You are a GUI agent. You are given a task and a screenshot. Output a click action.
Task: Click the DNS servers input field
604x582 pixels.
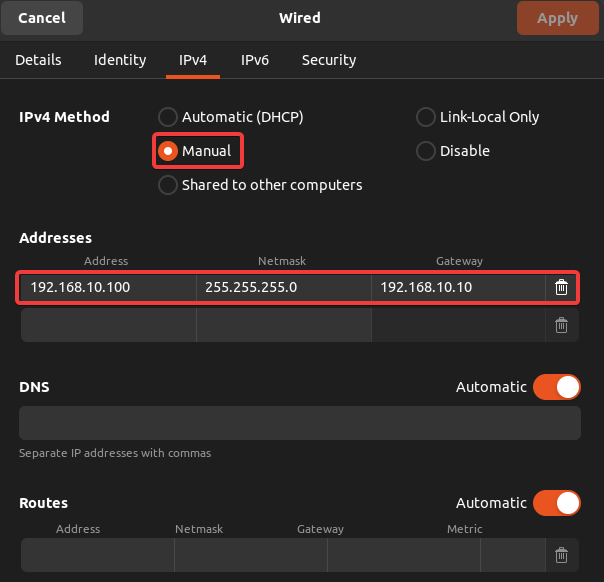pyautogui.click(x=300, y=423)
